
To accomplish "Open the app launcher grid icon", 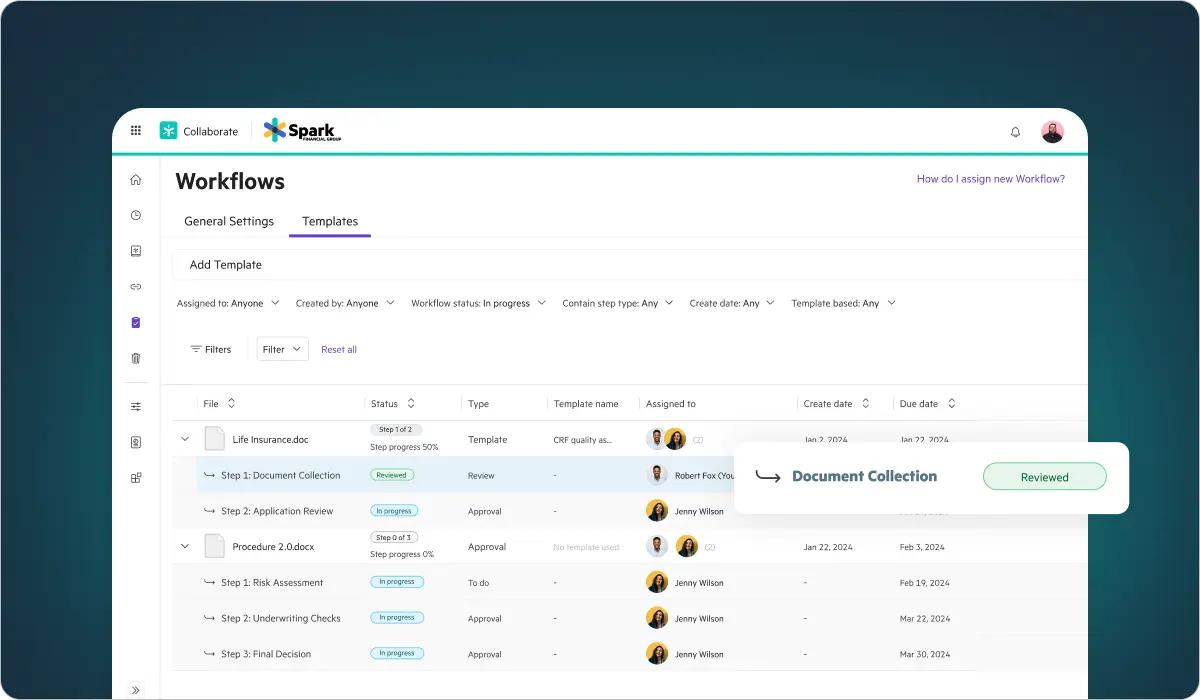I will coord(136,131).
